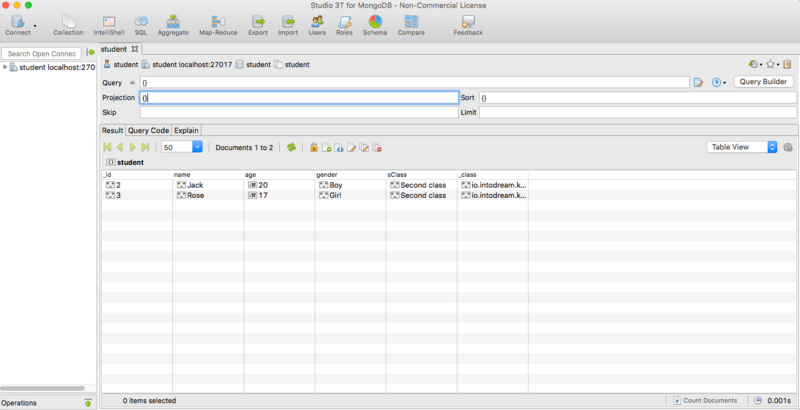Open table view settings gear
This screenshot has height=410, width=800.
click(788, 147)
